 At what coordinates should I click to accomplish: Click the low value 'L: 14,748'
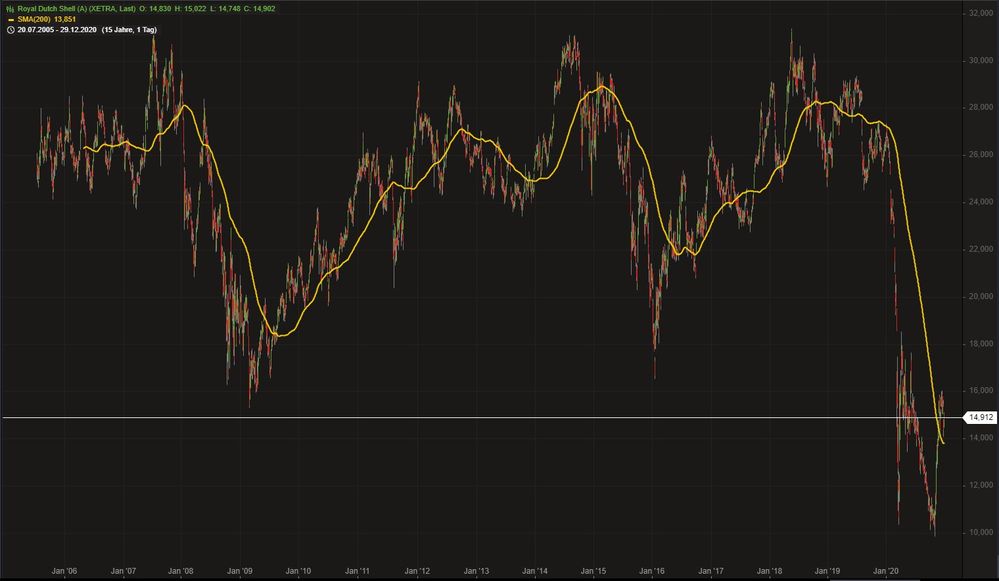(224, 9)
